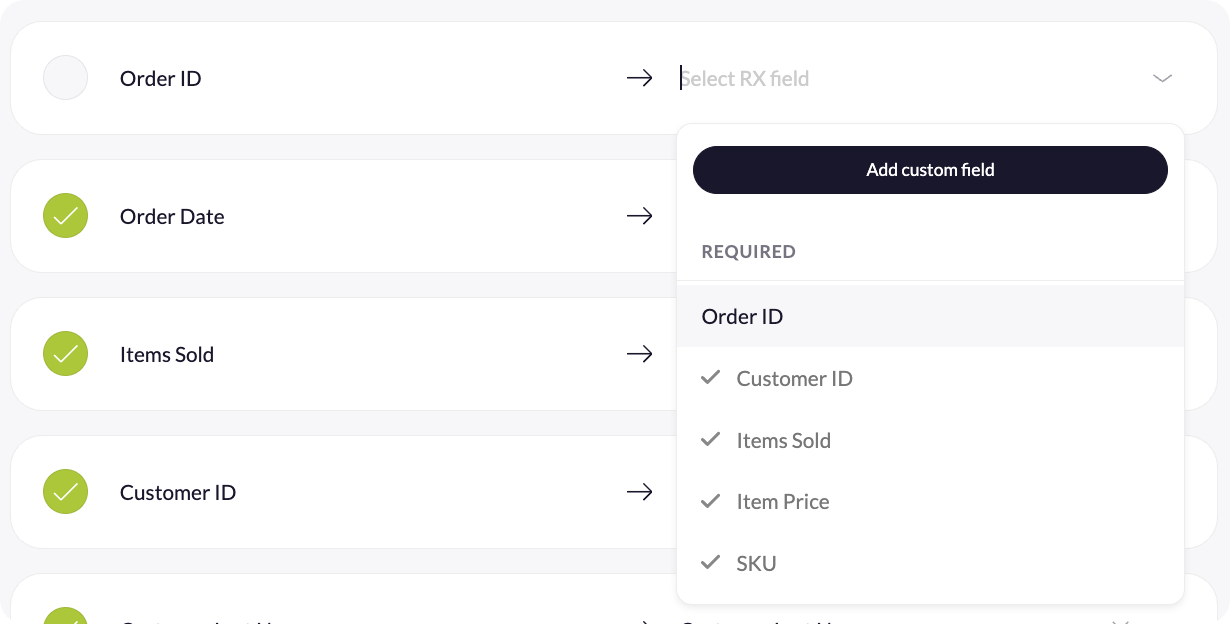Image resolution: width=1230 pixels, height=624 pixels.
Task: Click the checkmark icon next to SKU option
Action: pos(711,563)
